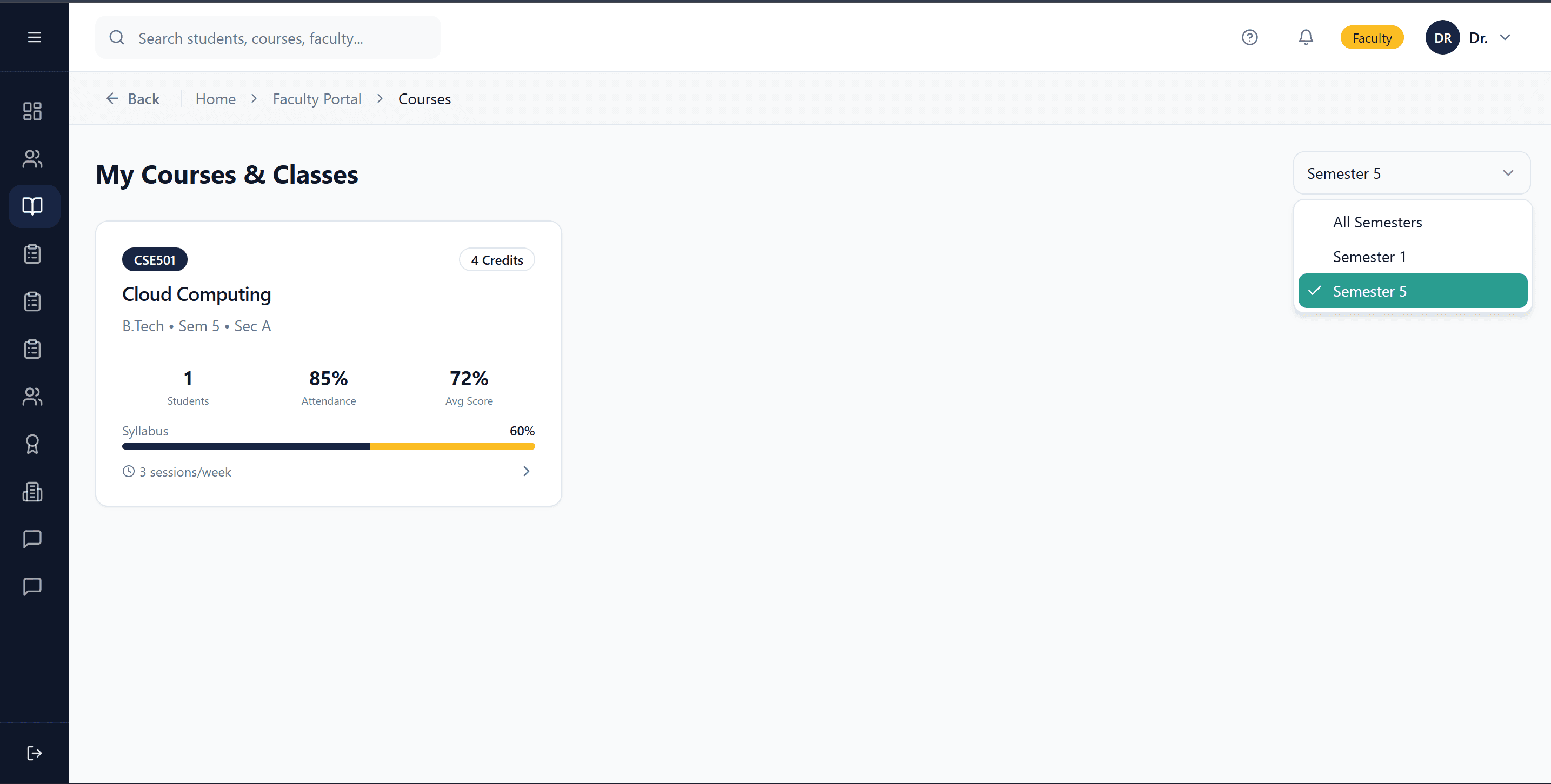Click the chat bubble icon directly under the building icon
The image size is (1551, 784).
[x=32, y=539]
